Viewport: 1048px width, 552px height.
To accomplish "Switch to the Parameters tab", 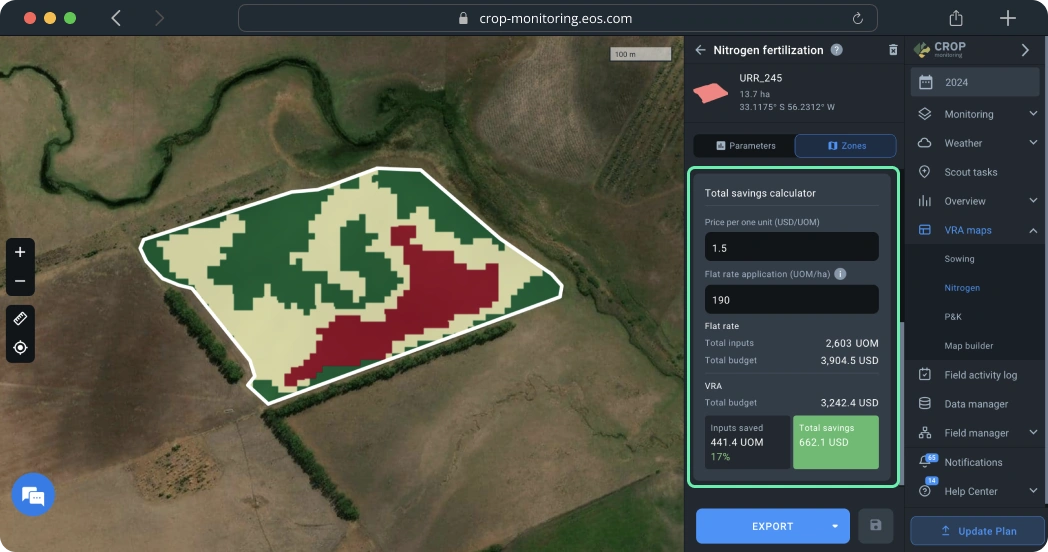I will 745,146.
